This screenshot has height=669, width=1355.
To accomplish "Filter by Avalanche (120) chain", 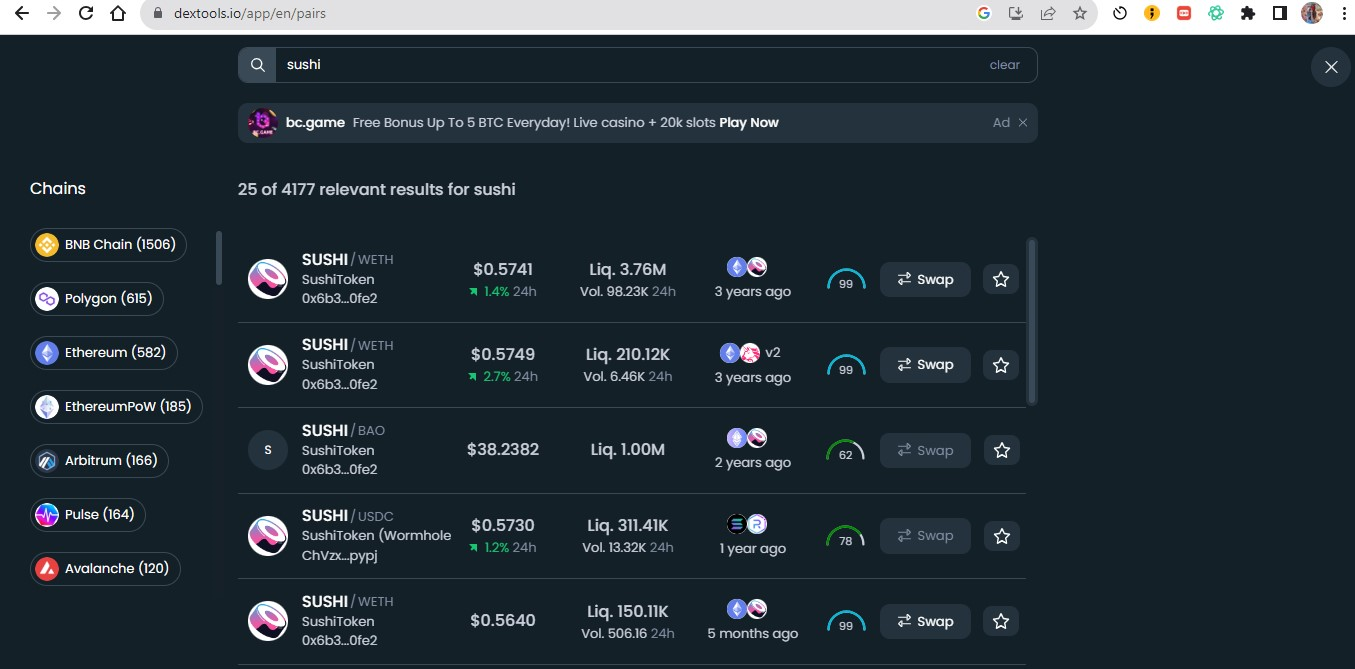I will (105, 569).
